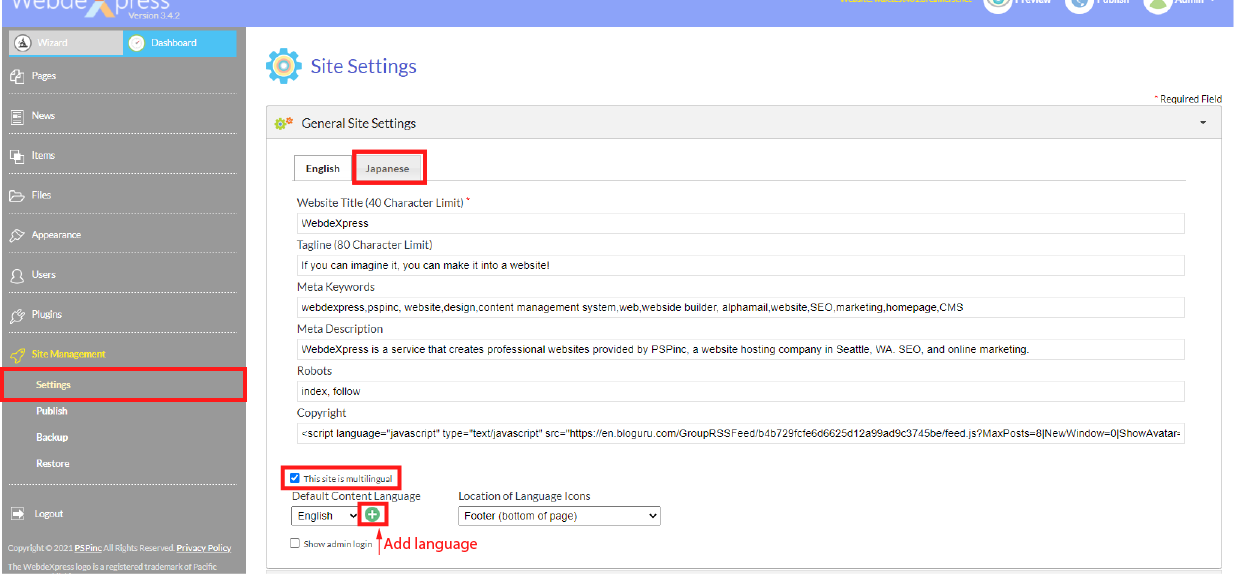Switch to the Japanese tab
Image resolution: width=1234 pixels, height=574 pixels.
(388, 168)
